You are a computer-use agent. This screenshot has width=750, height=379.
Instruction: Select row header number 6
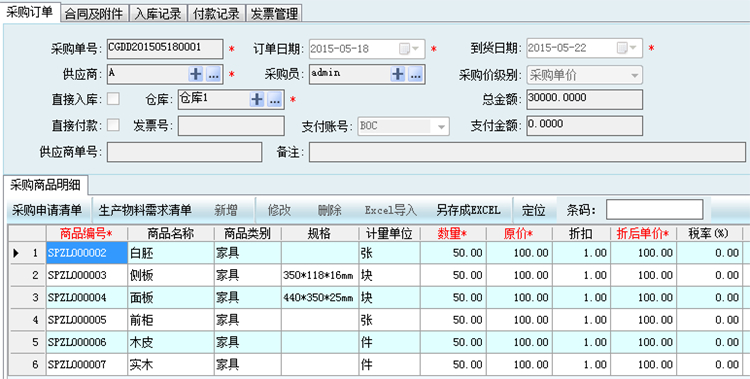tap(28, 365)
